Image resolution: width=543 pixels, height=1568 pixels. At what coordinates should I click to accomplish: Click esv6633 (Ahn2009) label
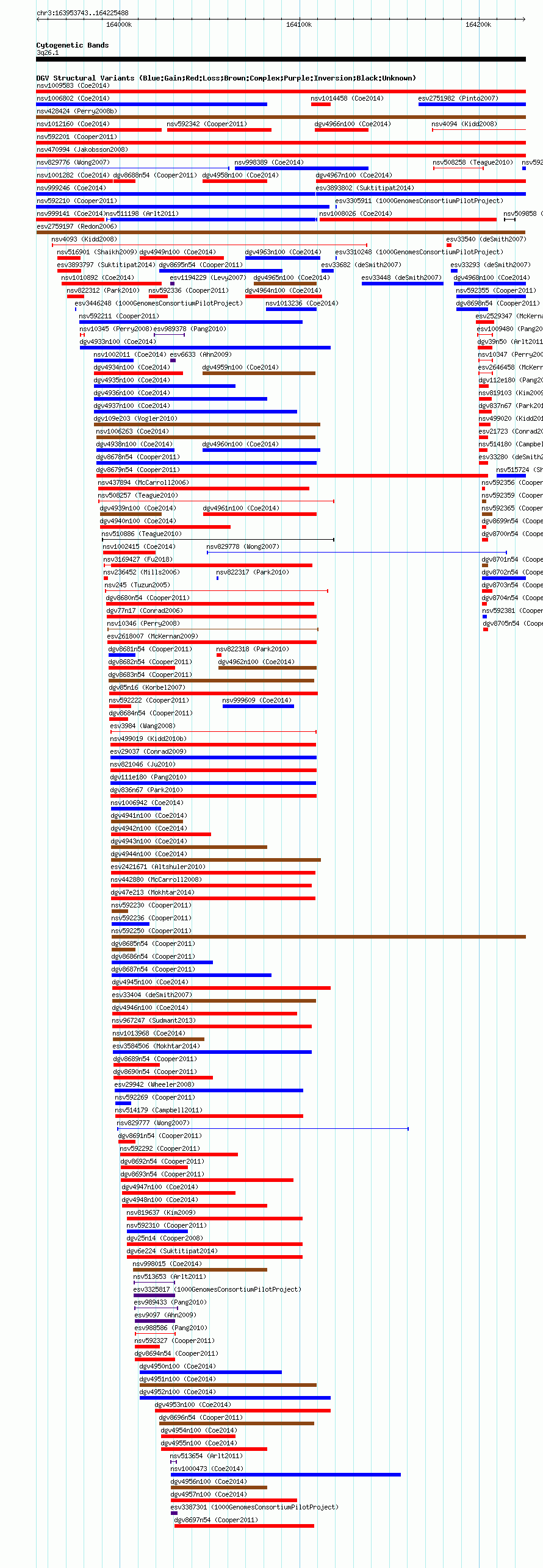tap(201, 354)
